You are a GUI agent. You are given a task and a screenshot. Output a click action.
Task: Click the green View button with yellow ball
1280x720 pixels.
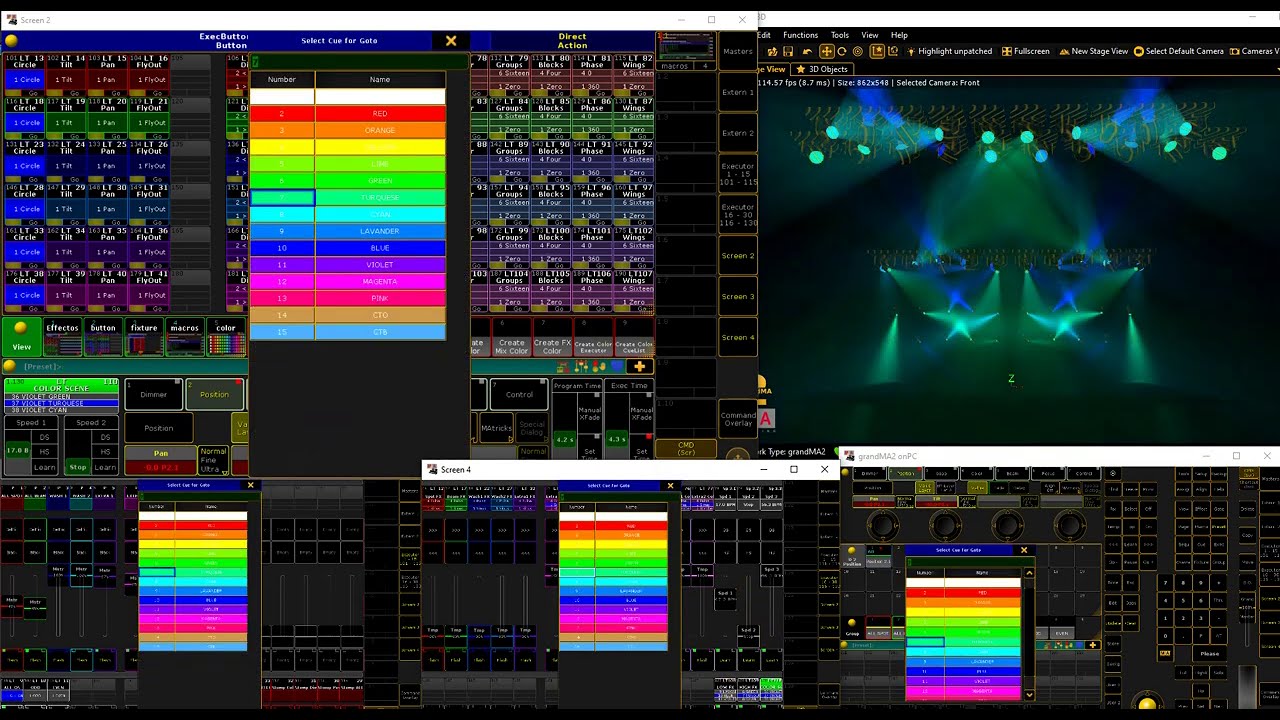21,338
